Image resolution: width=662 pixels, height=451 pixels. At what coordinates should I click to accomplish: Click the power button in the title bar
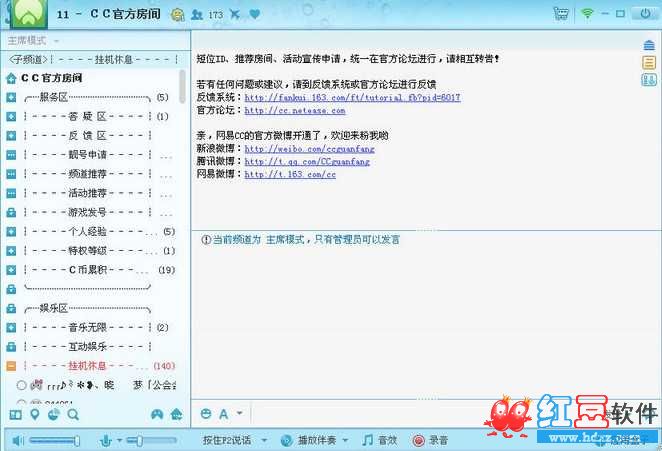[x=645, y=14]
